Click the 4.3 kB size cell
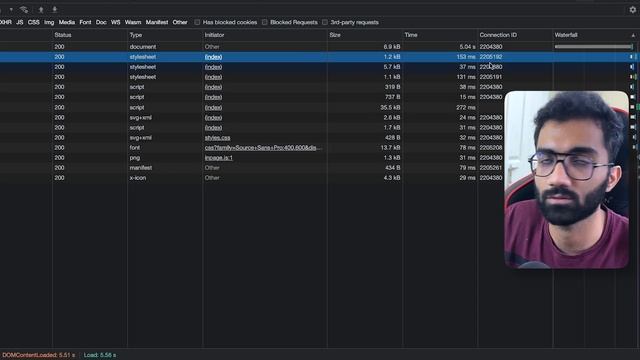 pyautogui.click(x=391, y=178)
